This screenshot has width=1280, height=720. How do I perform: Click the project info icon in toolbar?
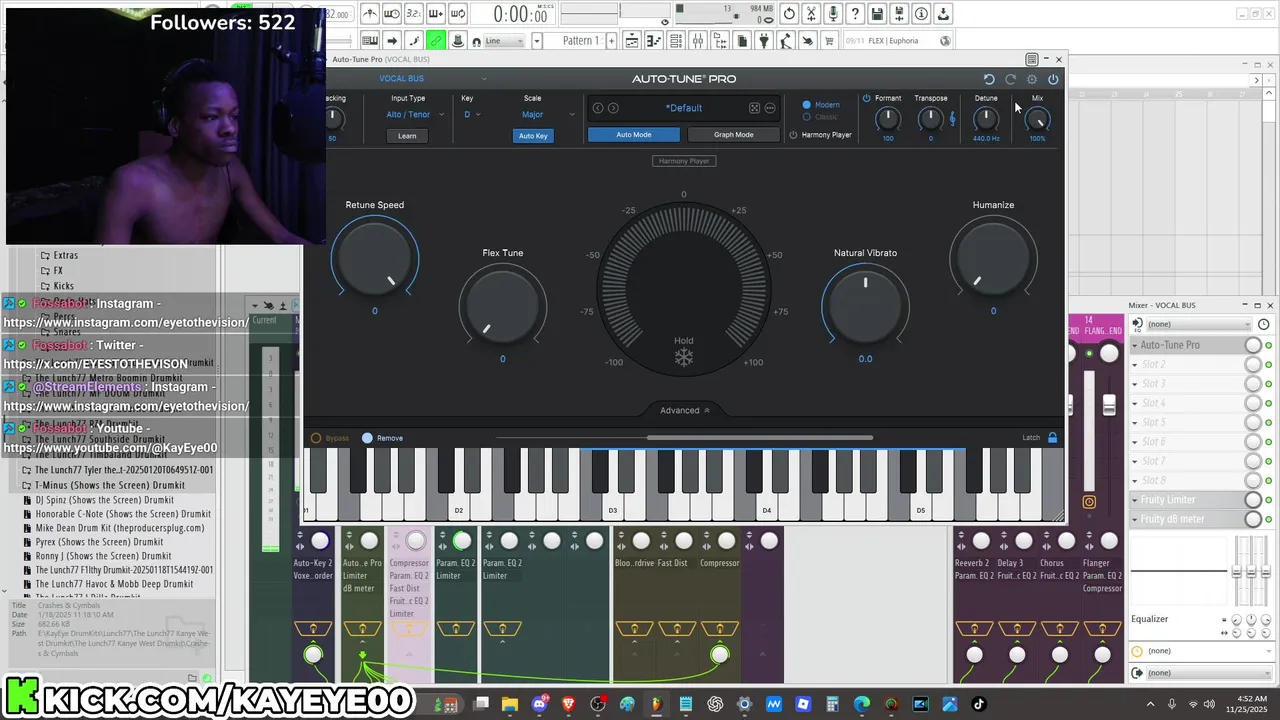coord(921,14)
